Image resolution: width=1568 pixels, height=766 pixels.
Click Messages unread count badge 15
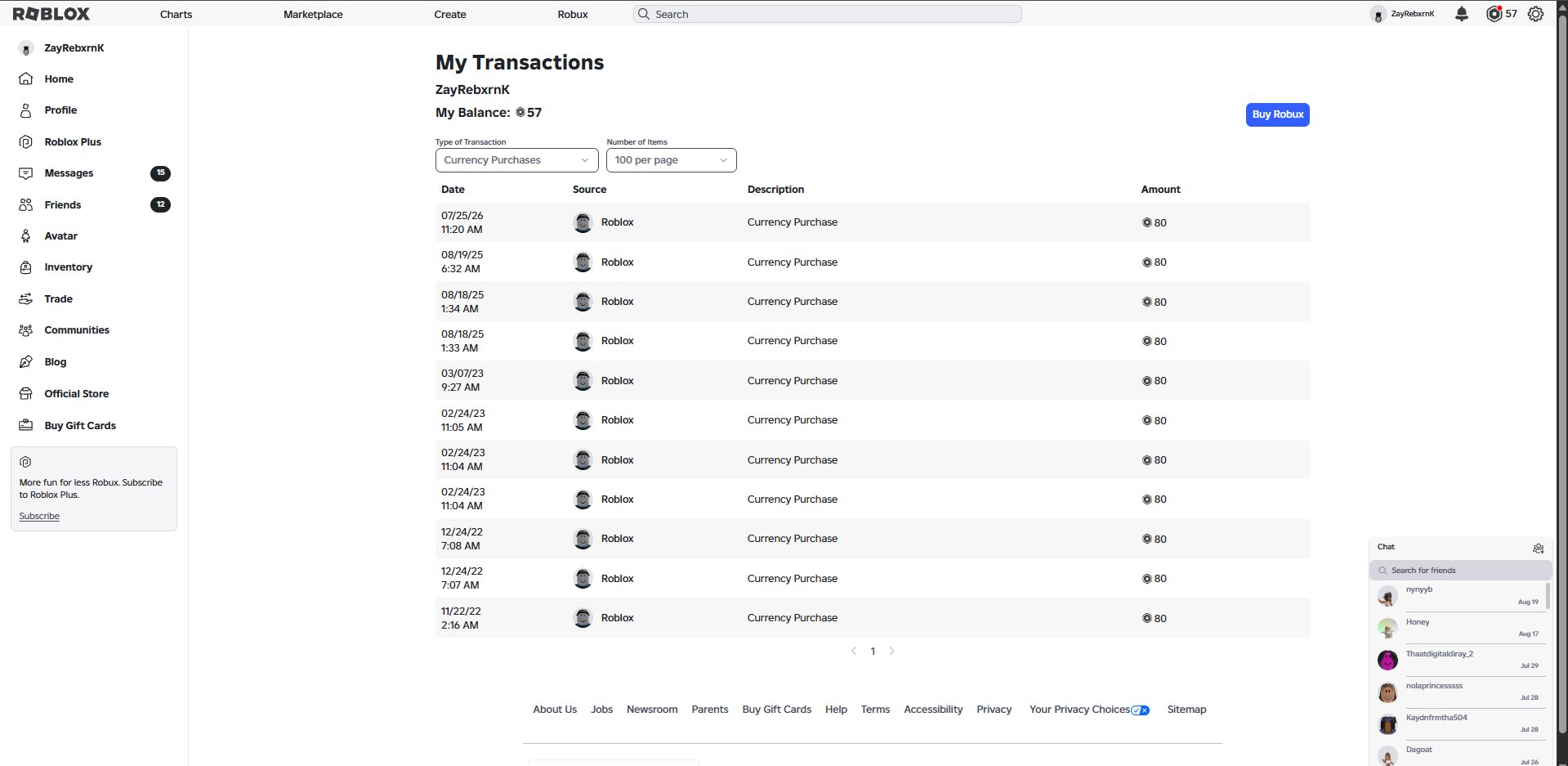coord(160,173)
